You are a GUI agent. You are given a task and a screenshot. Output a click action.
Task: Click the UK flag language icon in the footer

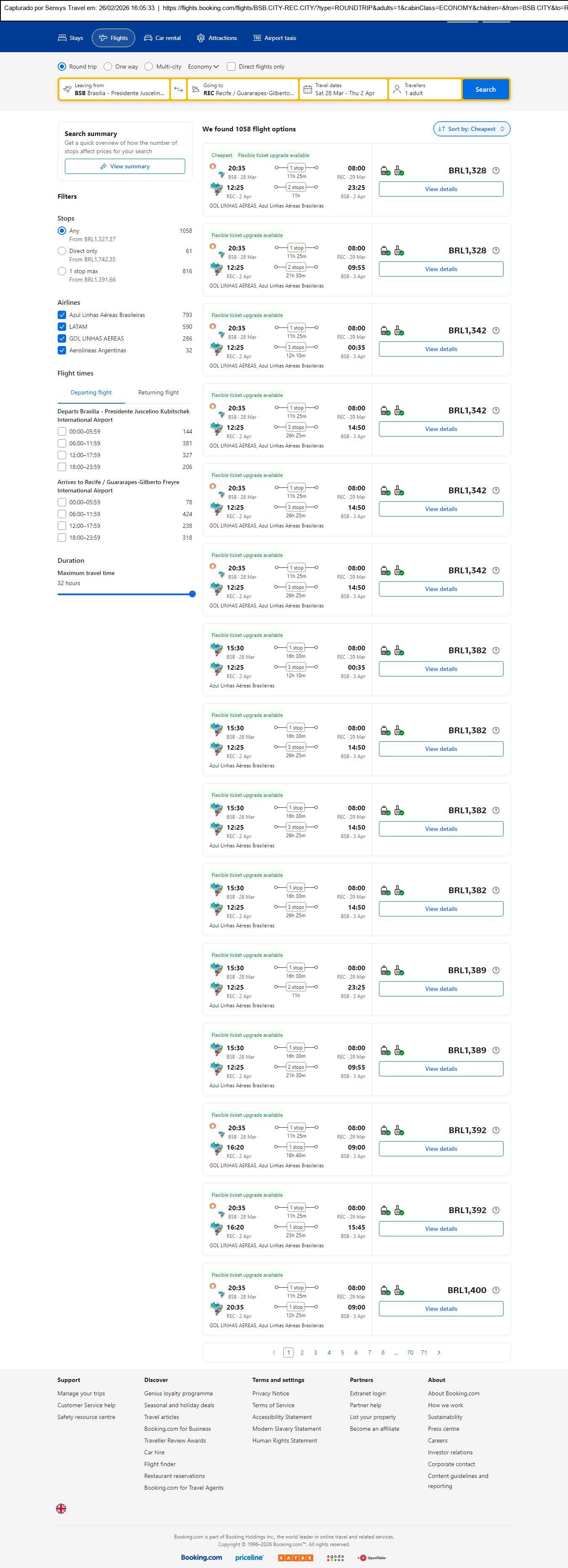tap(61, 1508)
